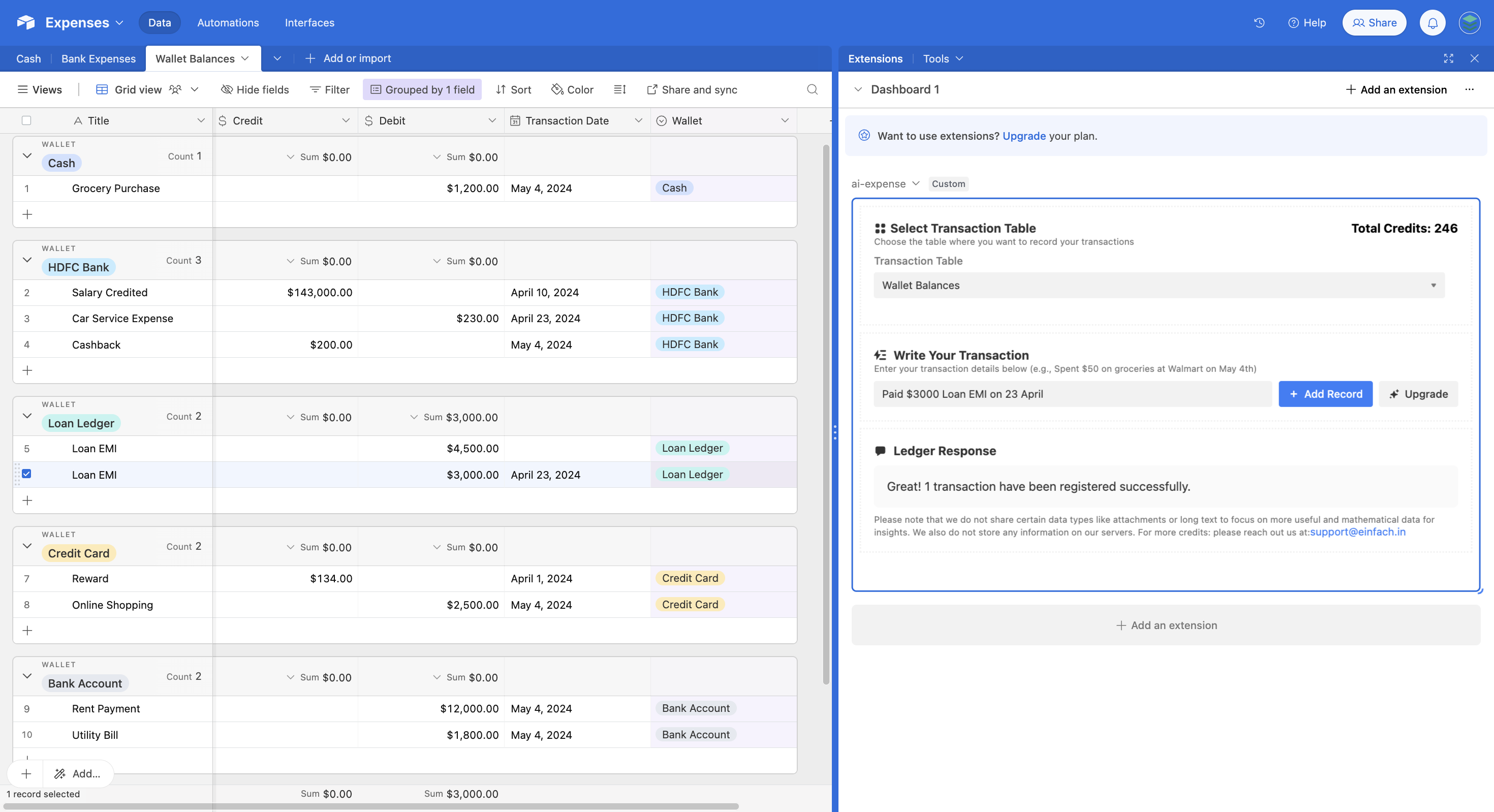1494x812 pixels.
Task: Click the search magnifier icon
Action: tap(812, 89)
